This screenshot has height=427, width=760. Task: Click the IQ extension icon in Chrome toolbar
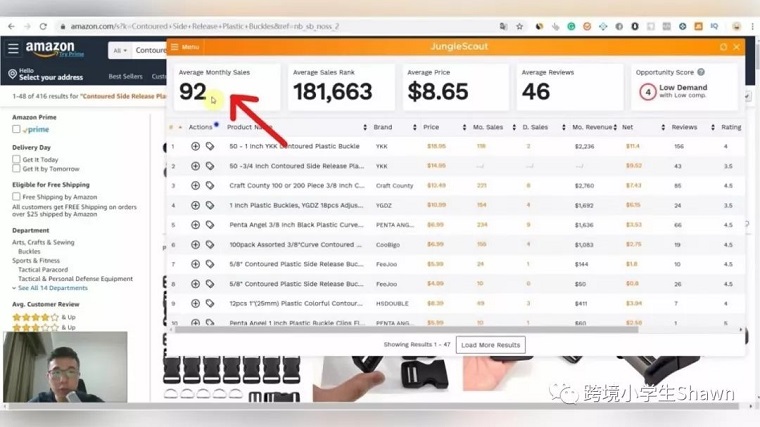click(x=714, y=26)
